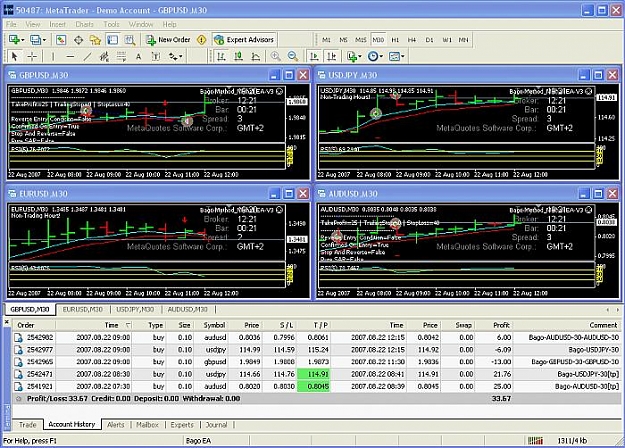The image size is (625, 448).
Task: Open the File menu
Action: (x=11, y=24)
